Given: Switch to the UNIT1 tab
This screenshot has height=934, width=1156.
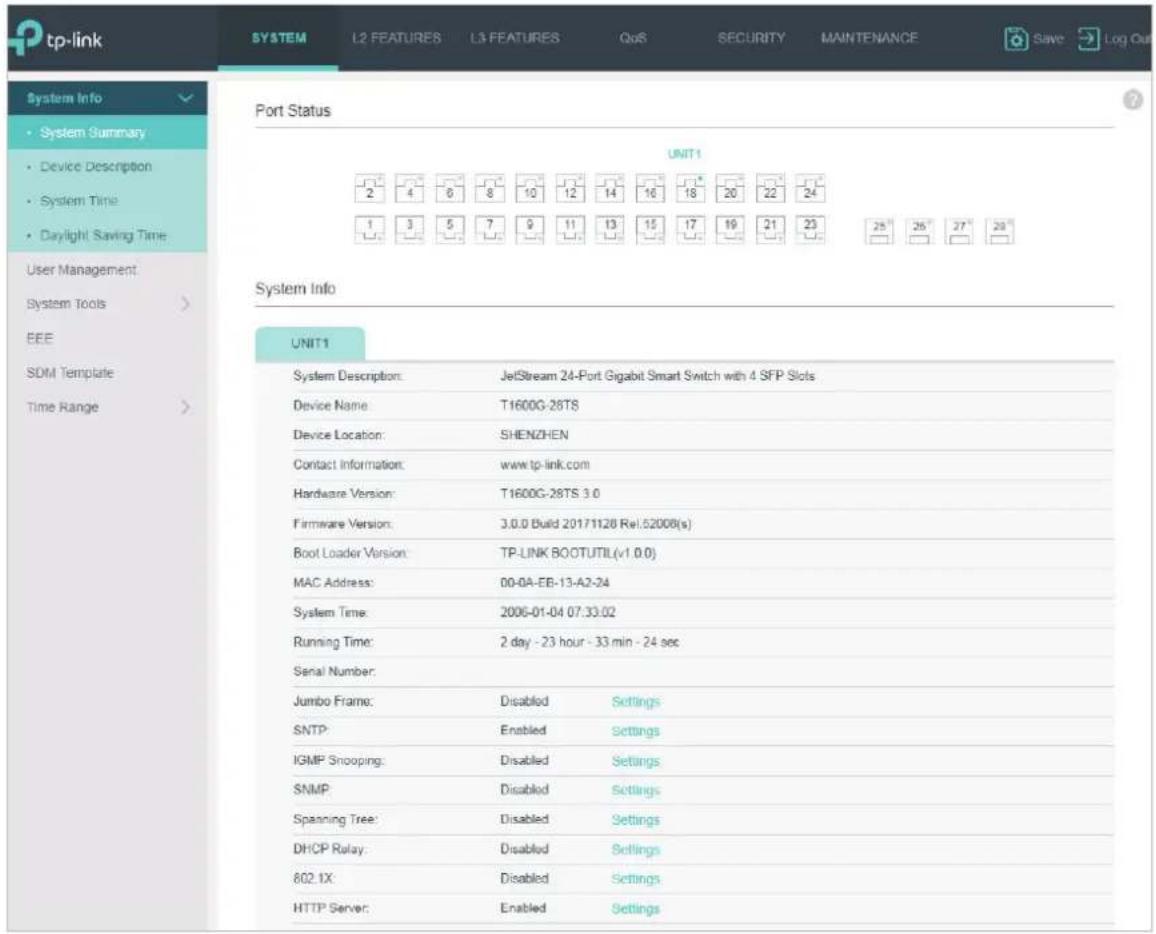Looking at the screenshot, I should [310, 344].
